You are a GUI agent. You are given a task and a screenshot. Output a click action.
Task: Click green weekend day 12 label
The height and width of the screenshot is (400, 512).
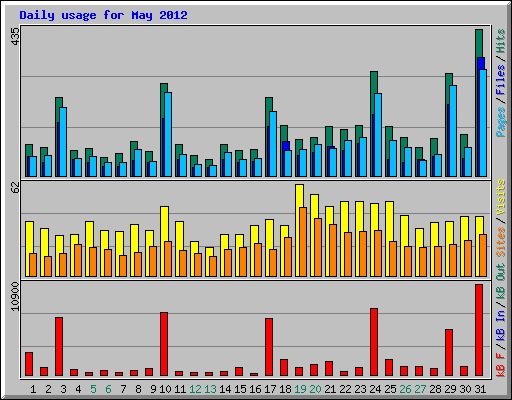click(195, 389)
